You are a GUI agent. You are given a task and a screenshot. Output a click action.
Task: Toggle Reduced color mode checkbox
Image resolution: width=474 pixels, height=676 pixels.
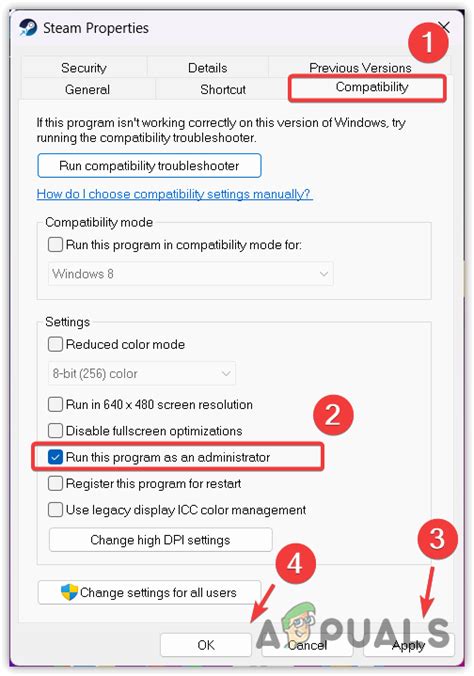point(55,344)
